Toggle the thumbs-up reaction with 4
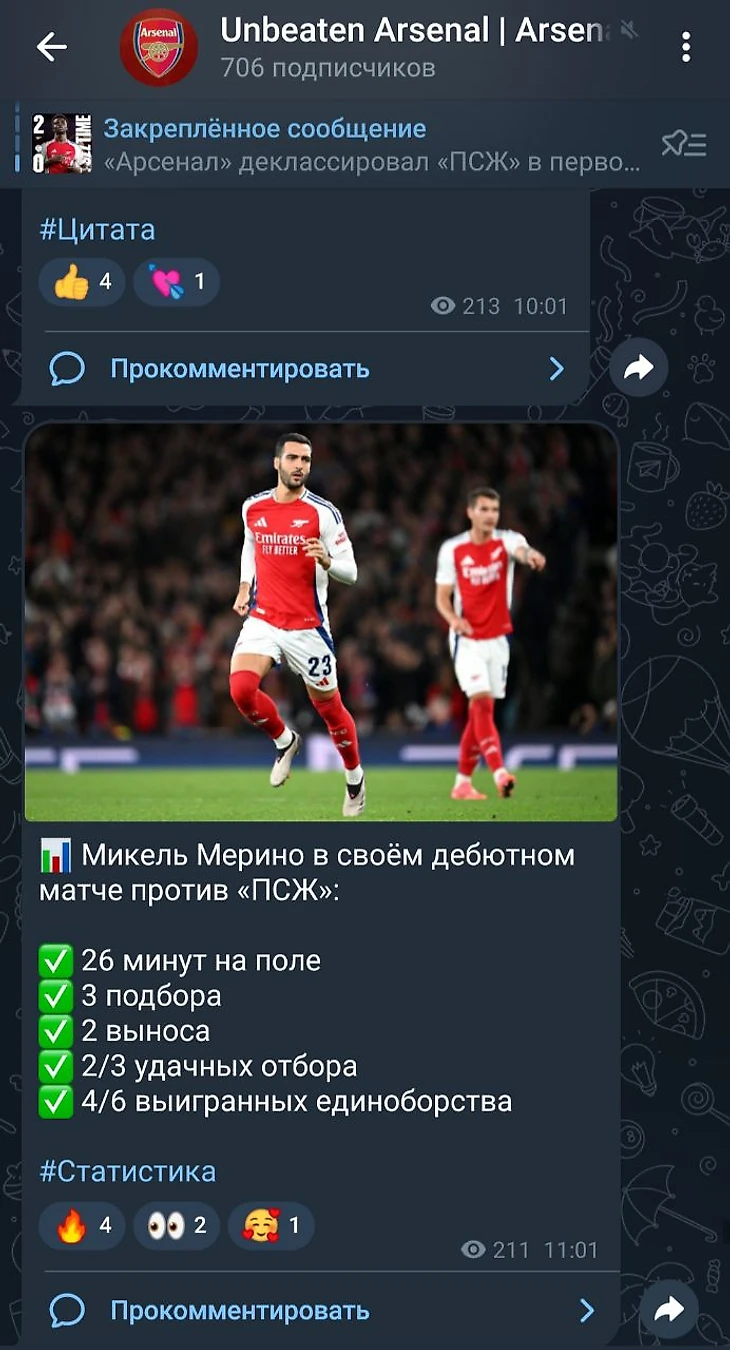This screenshot has width=730, height=1350. (82, 282)
